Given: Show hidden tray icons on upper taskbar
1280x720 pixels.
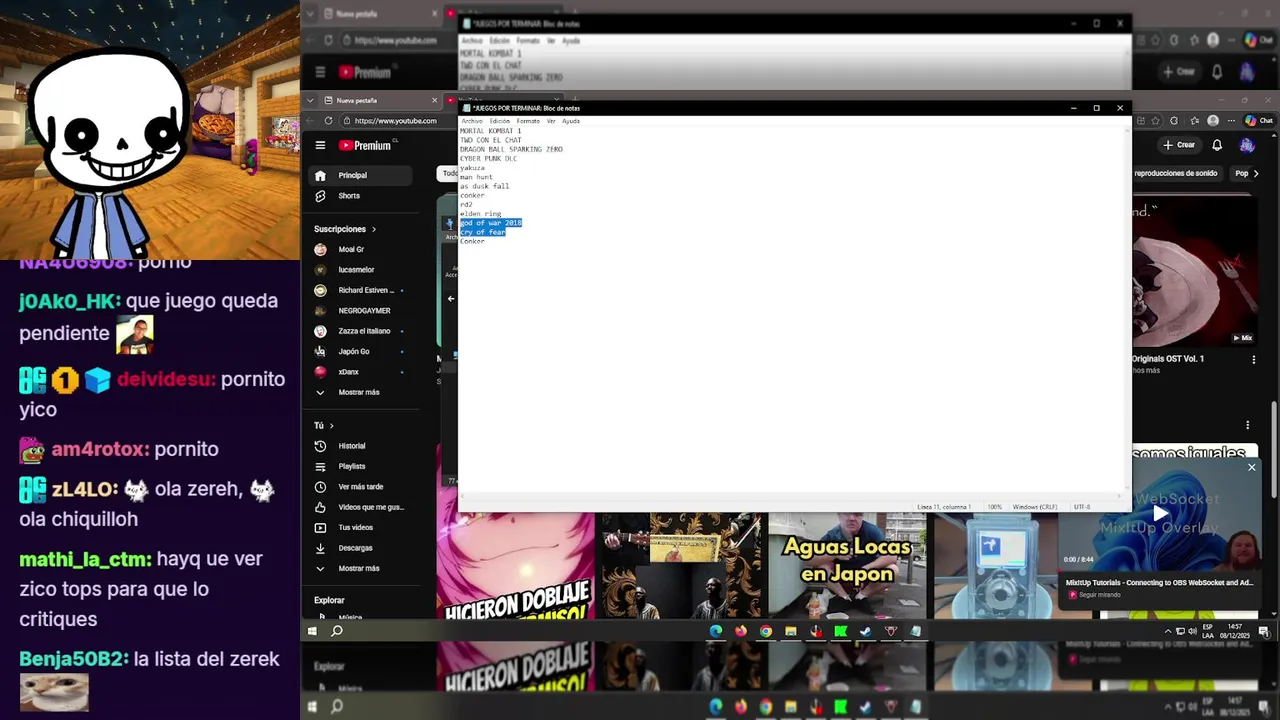Looking at the screenshot, I should click(x=1168, y=631).
